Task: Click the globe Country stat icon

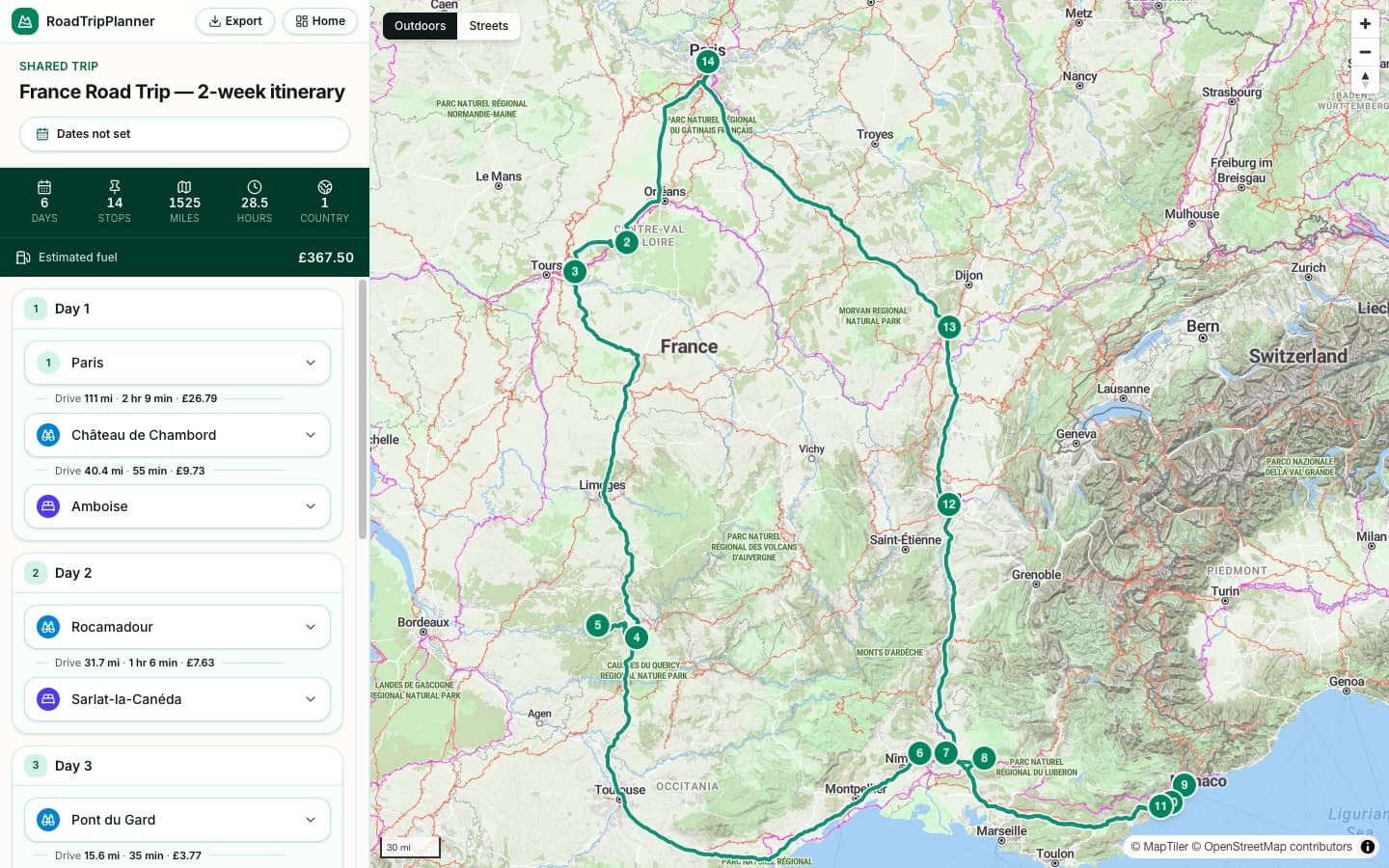Action: (x=325, y=186)
